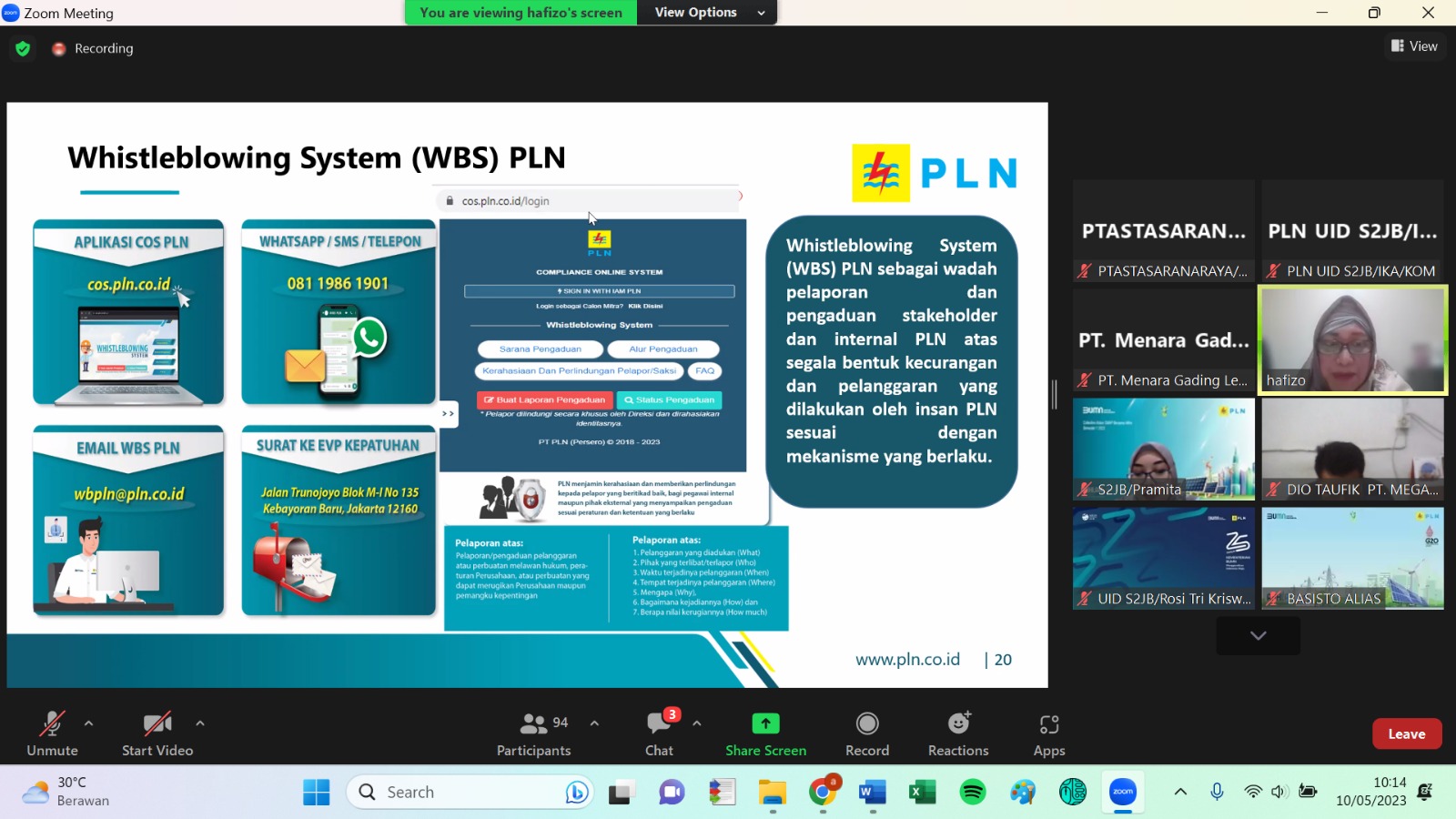Open Wi-Fi network settings in tray
The width and height of the screenshot is (1456, 819).
pyautogui.click(x=1253, y=792)
